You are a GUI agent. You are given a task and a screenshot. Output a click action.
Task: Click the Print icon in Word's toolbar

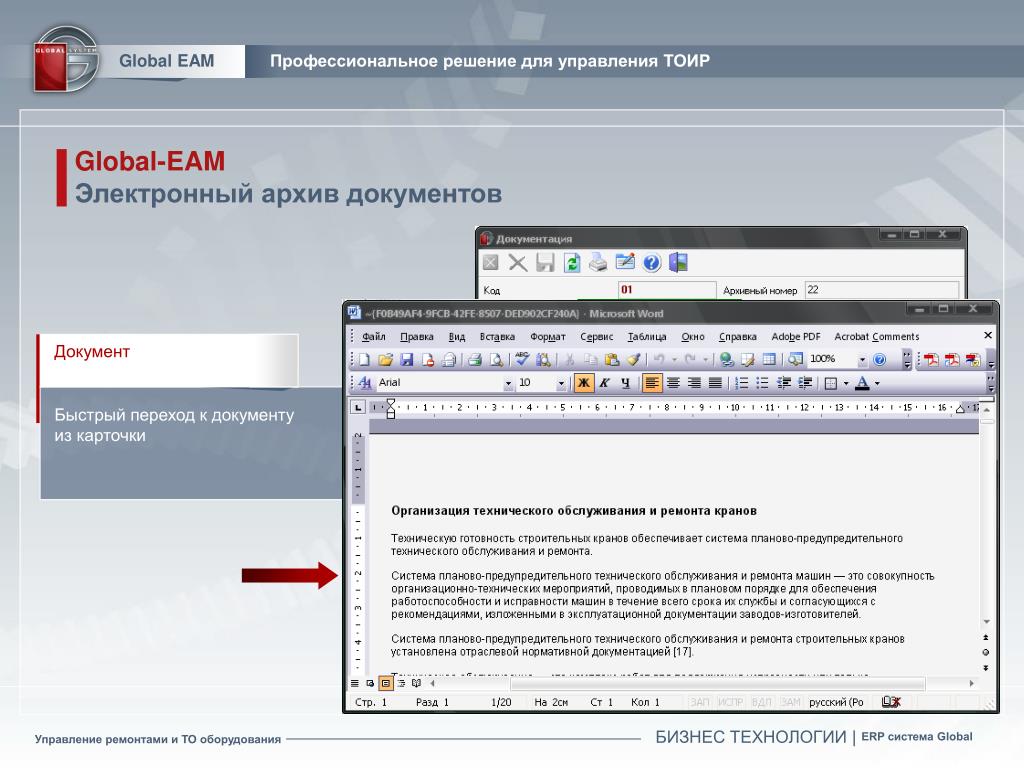[475, 359]
